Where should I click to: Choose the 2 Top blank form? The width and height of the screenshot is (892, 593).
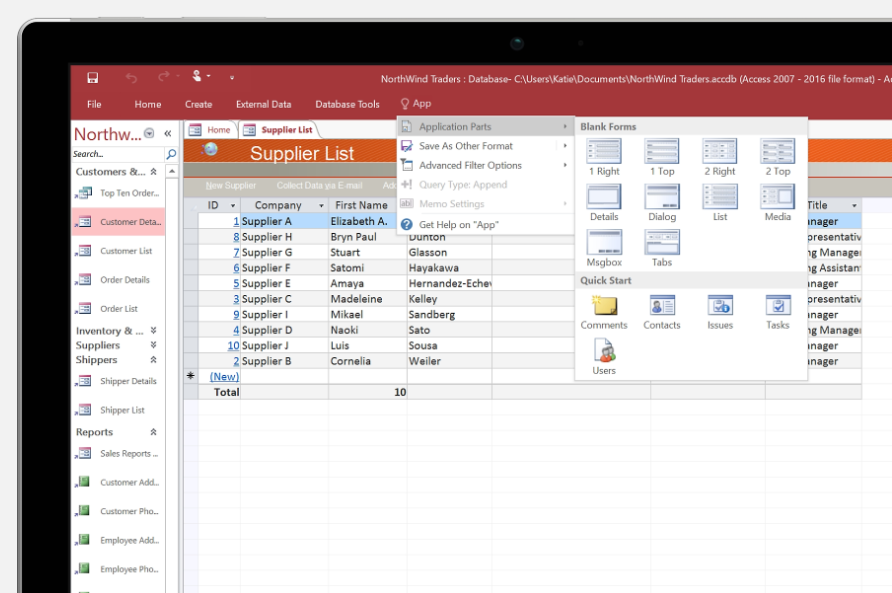pyautogui.click(x=778, y=158)
